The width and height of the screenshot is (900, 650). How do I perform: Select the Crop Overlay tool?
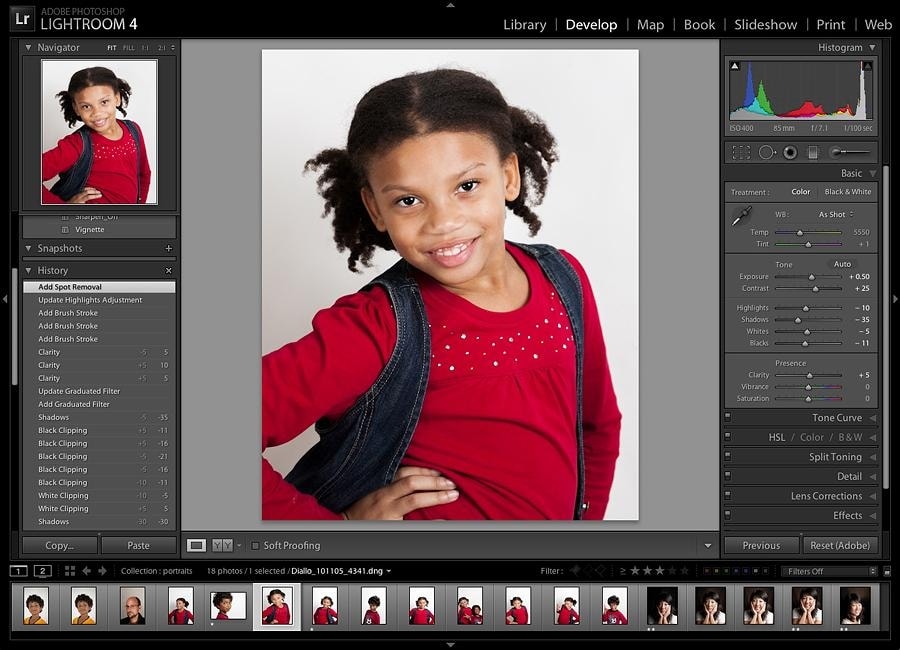pyautogui.click(x=740, y=151)
